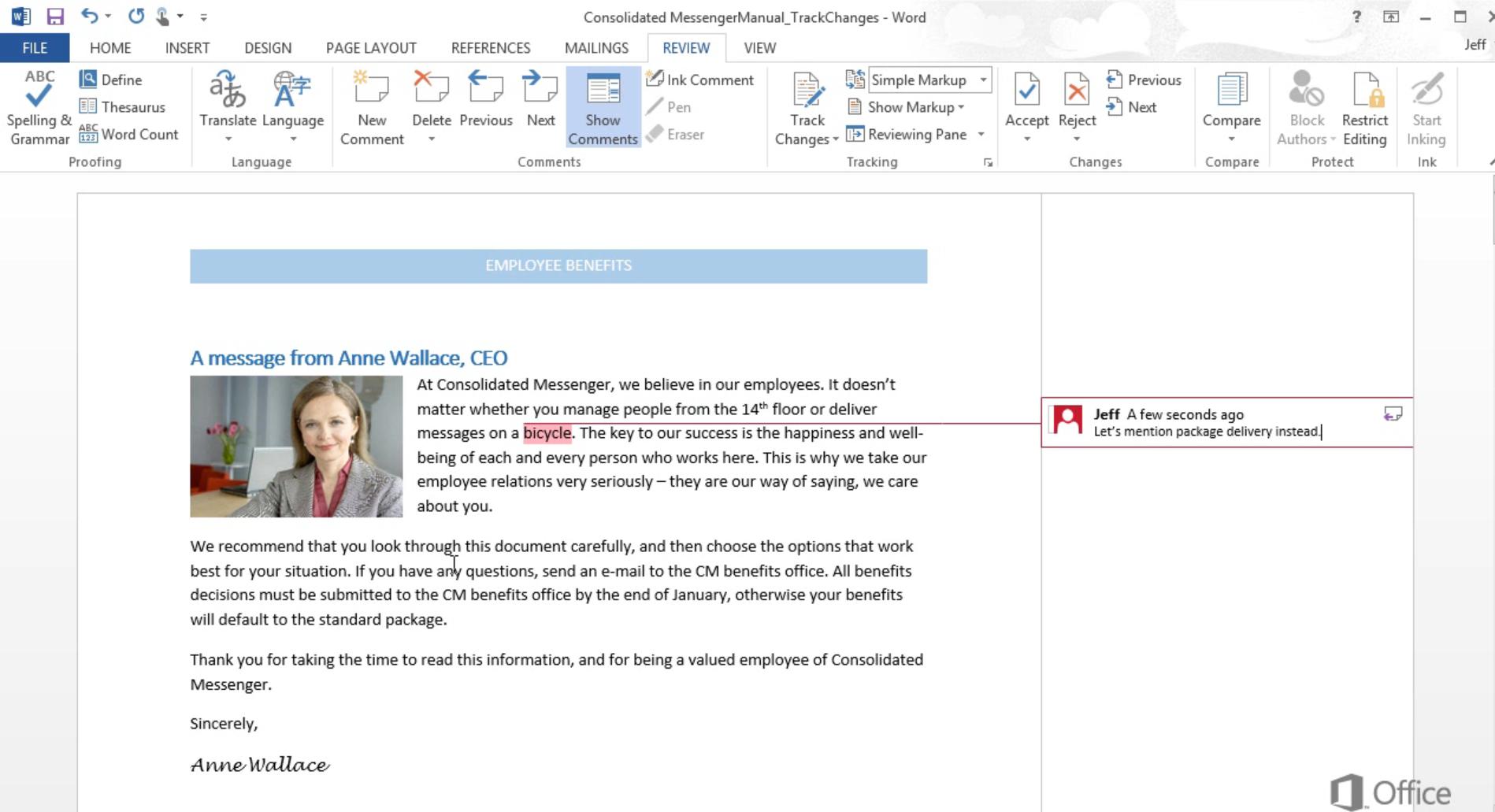Click the Undo arrow in Quick Access Toolbar
1495x812 pixels.
pyautogui.click(x=90, y=16)
